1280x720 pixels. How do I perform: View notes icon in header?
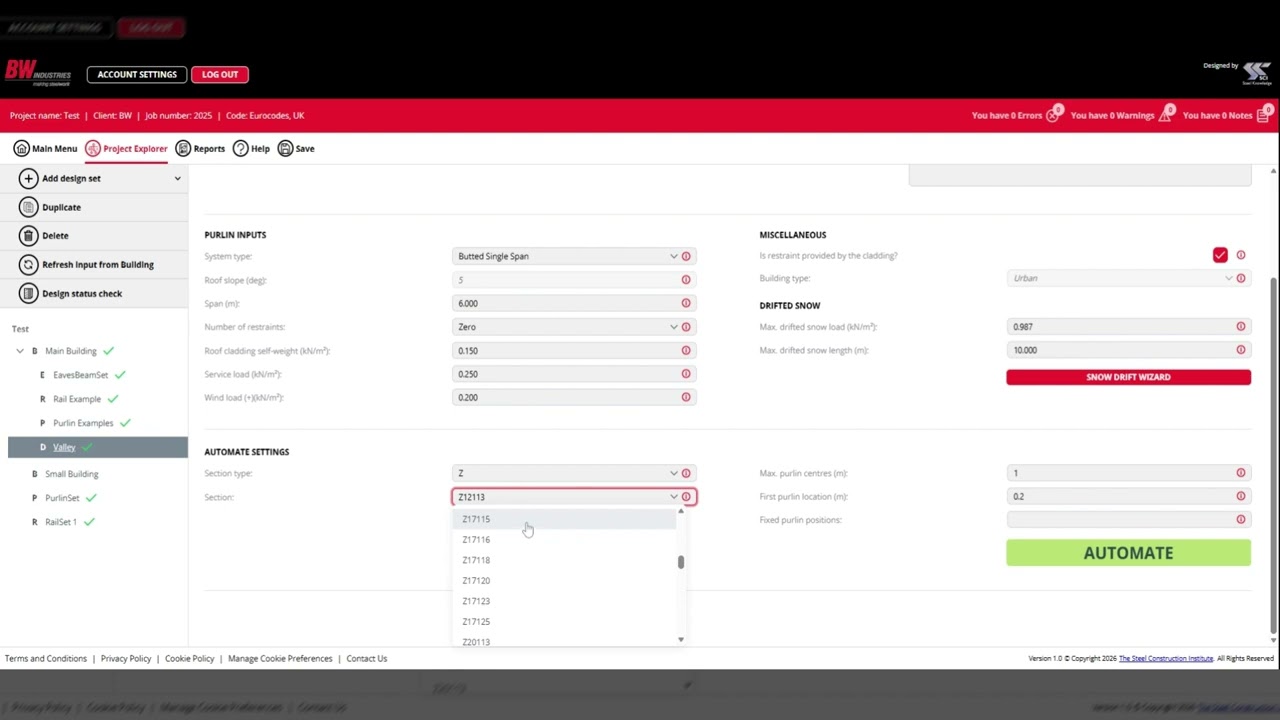coord(1263,115)
